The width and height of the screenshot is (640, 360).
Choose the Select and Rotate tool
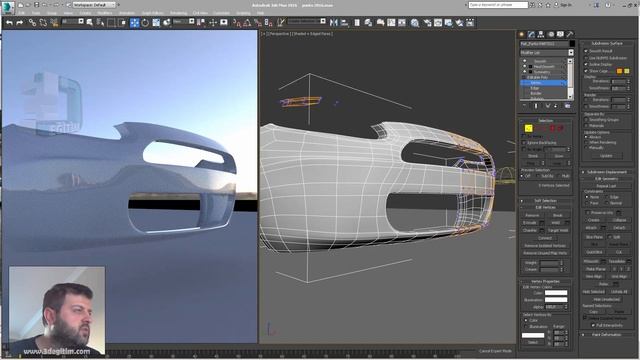[x=145, y=23]
